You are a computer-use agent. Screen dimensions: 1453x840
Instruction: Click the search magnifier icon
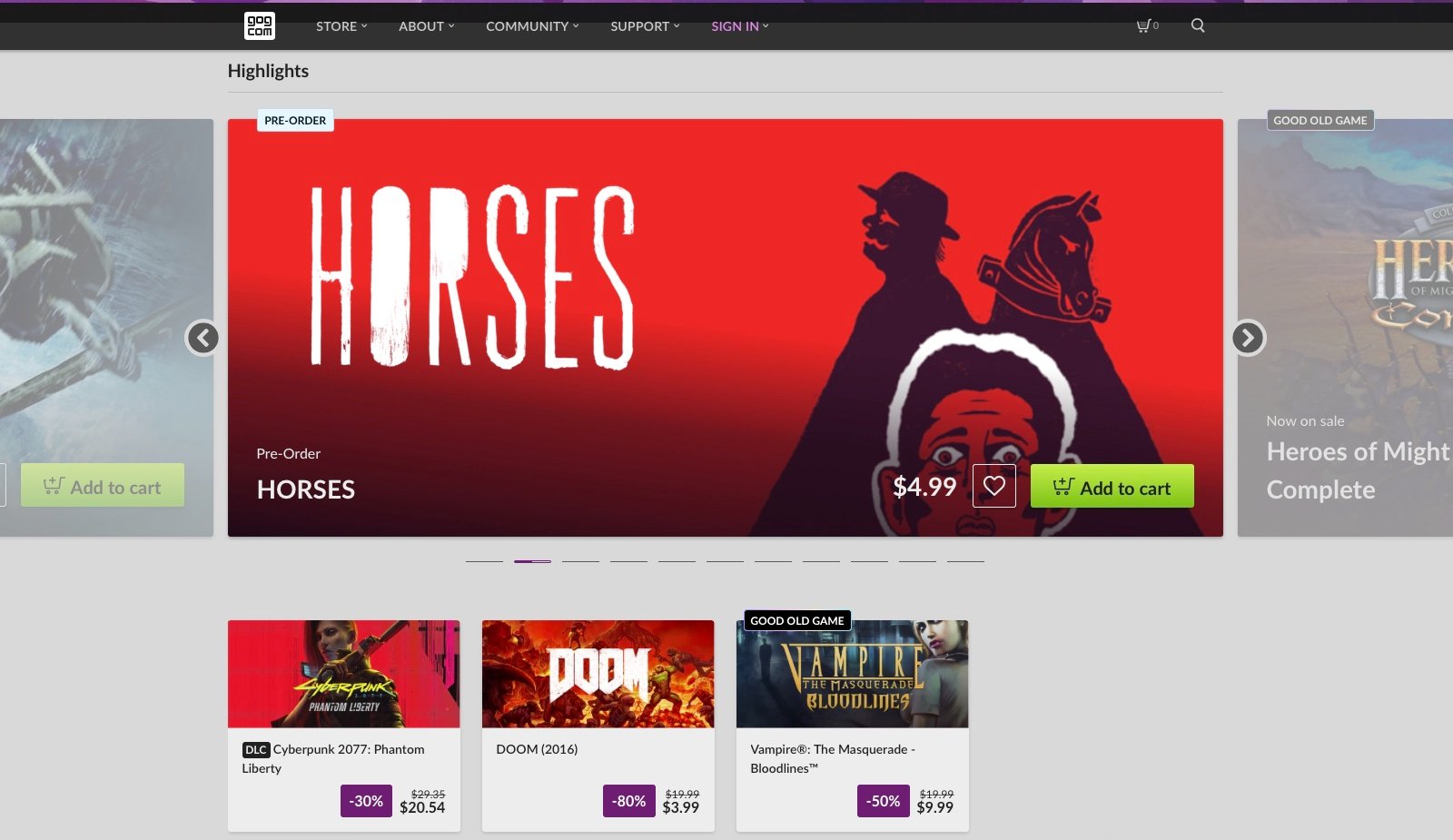(1198, 25)
